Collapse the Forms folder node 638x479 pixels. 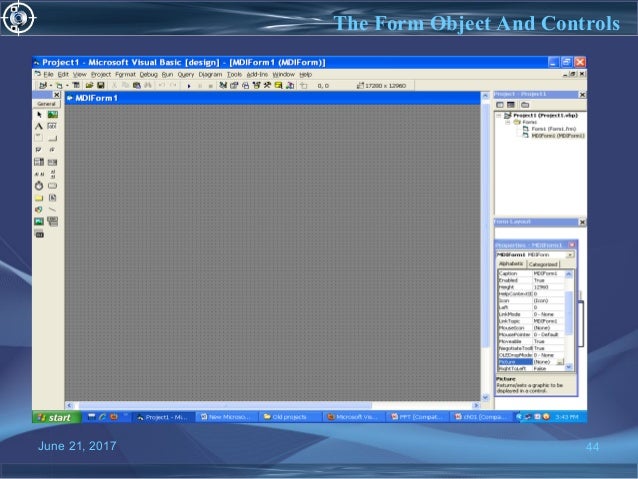[x=507, y=122]
